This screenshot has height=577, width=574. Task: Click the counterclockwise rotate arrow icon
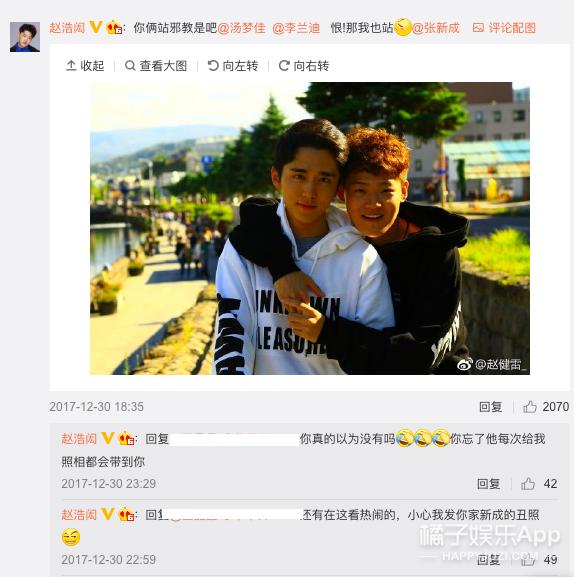point(213,66)
